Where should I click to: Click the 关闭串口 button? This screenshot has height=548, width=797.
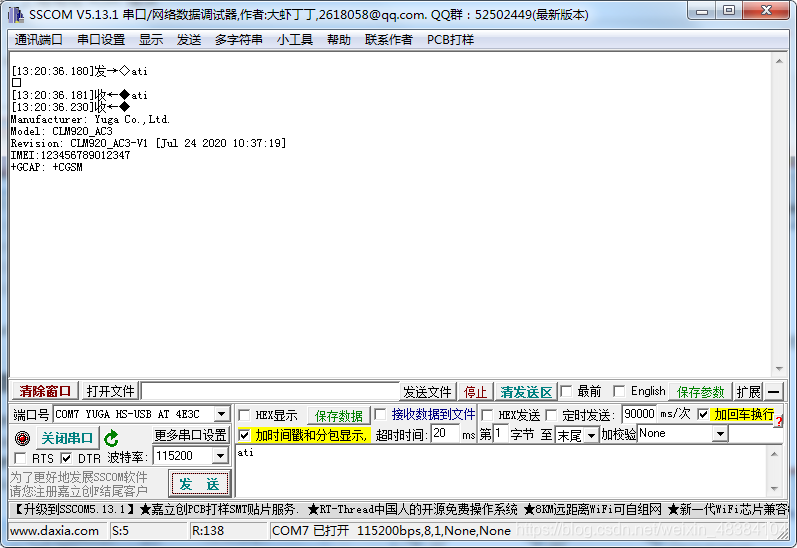coord(67,438)
